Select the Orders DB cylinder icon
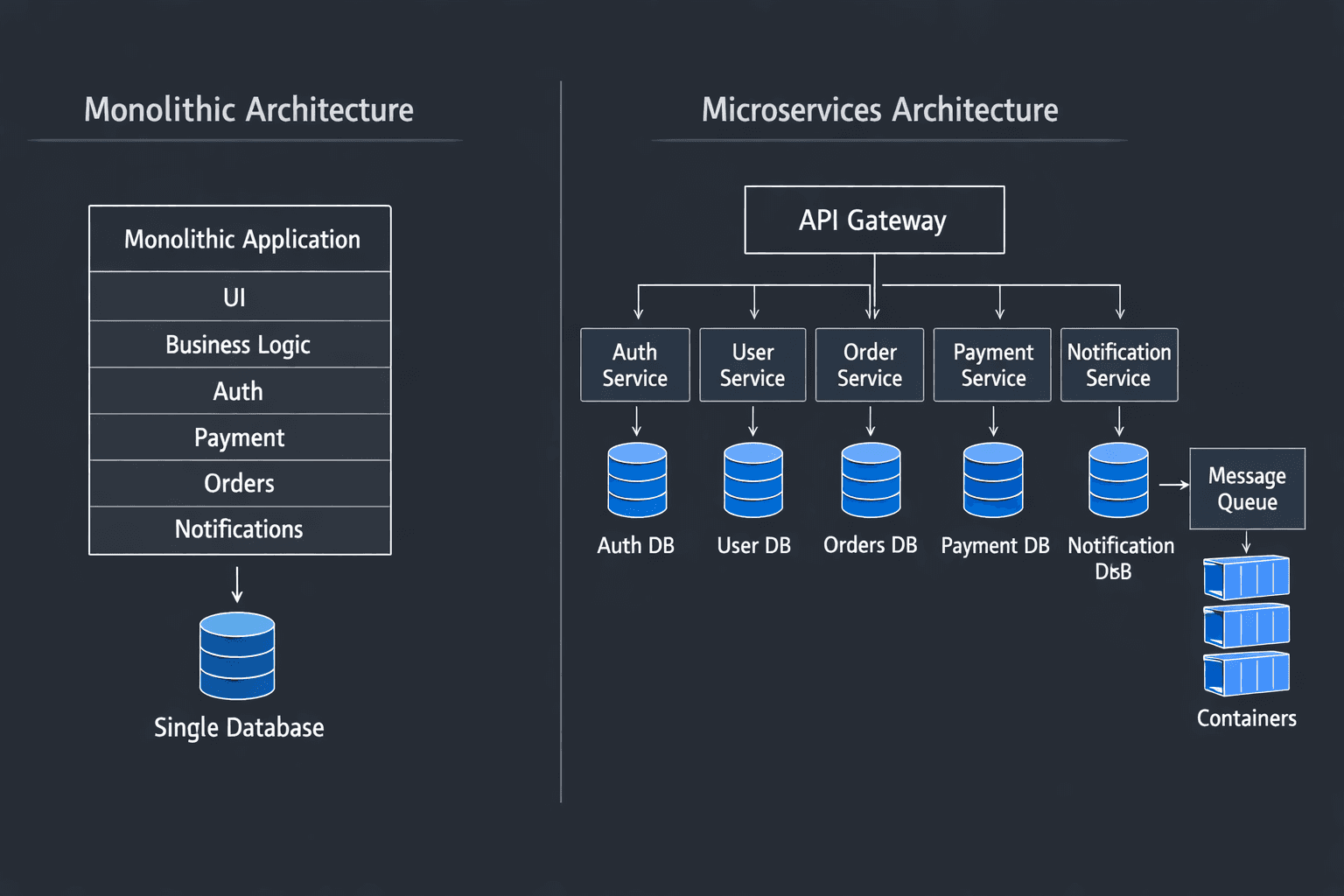 pos(871,479)
